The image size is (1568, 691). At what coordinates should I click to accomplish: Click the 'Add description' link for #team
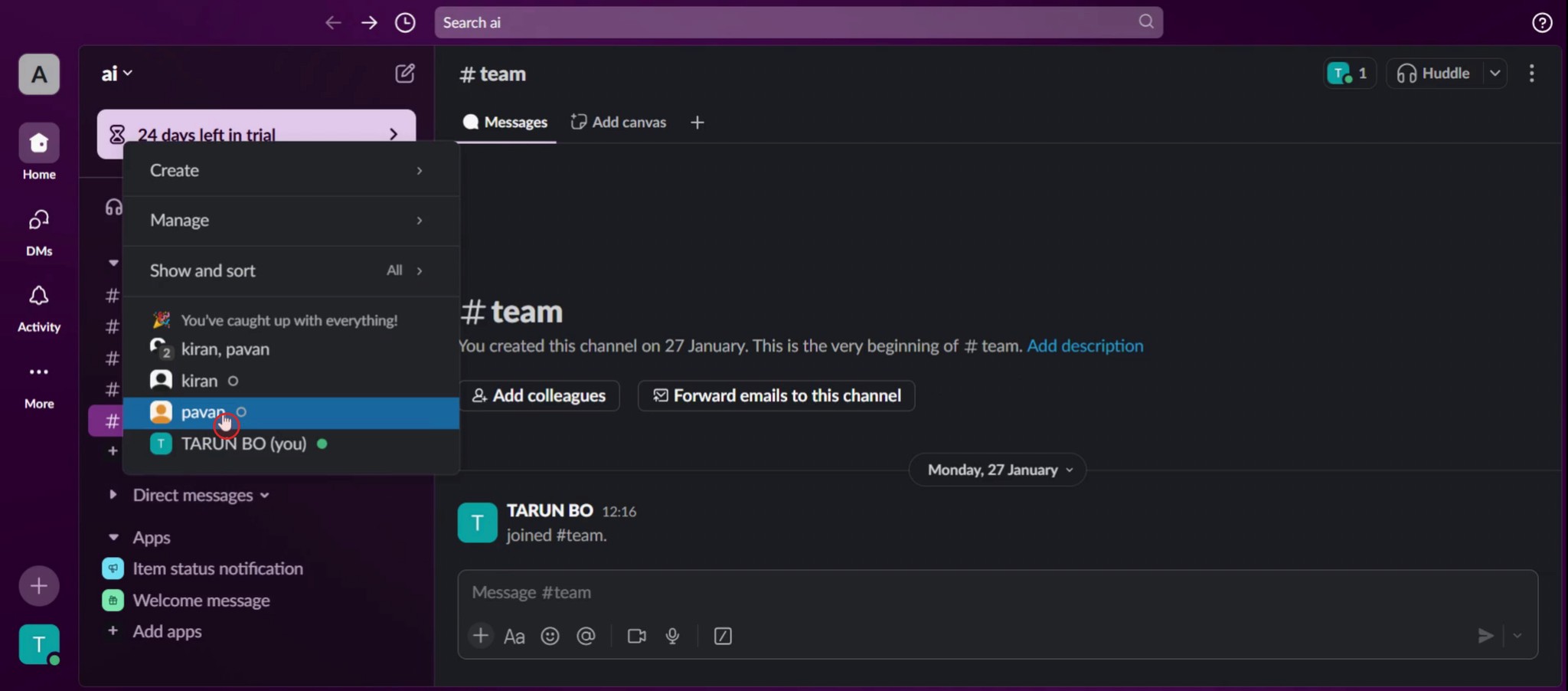(1085, 345)
